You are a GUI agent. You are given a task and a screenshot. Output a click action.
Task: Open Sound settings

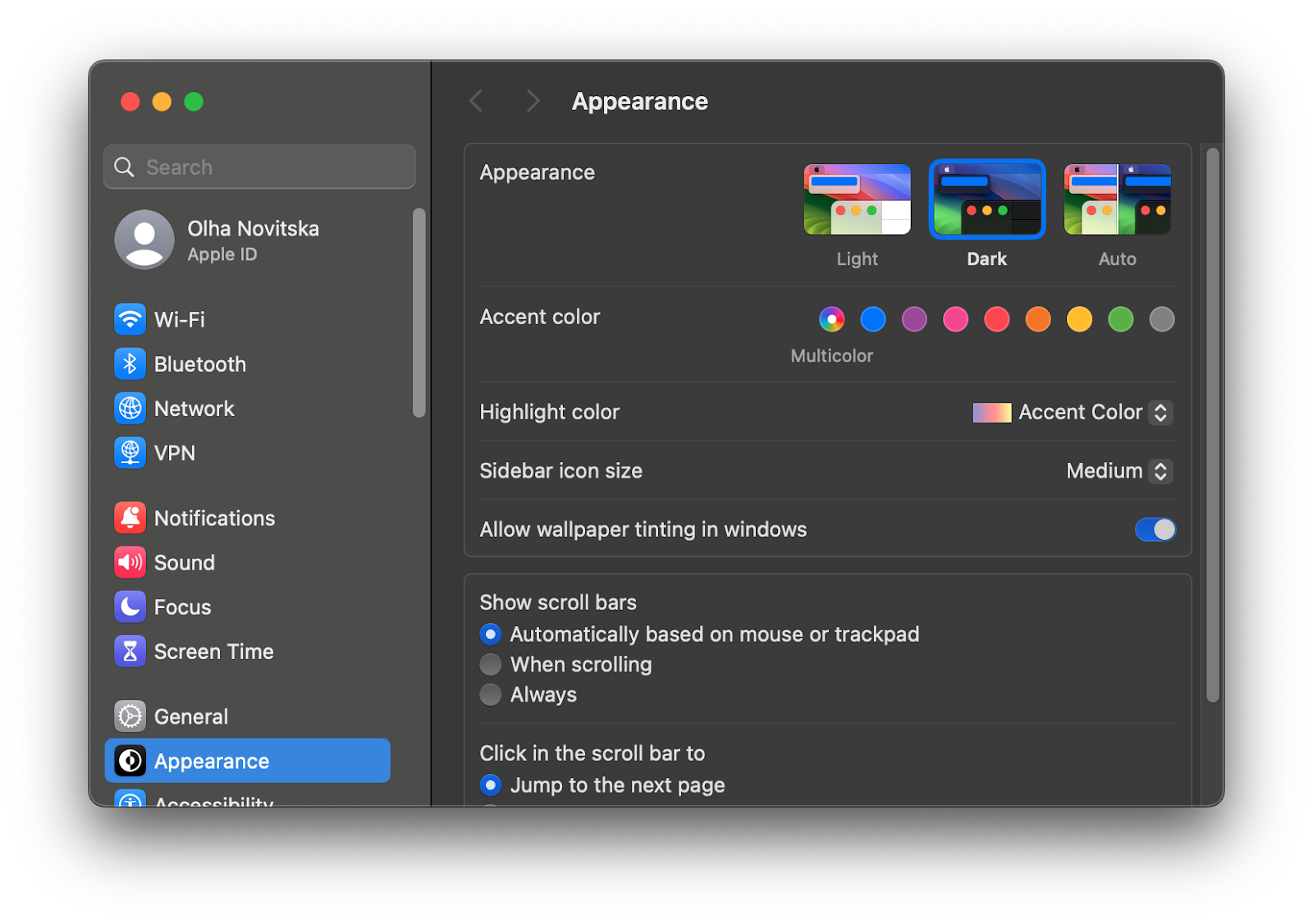click(x=185, y=562)
